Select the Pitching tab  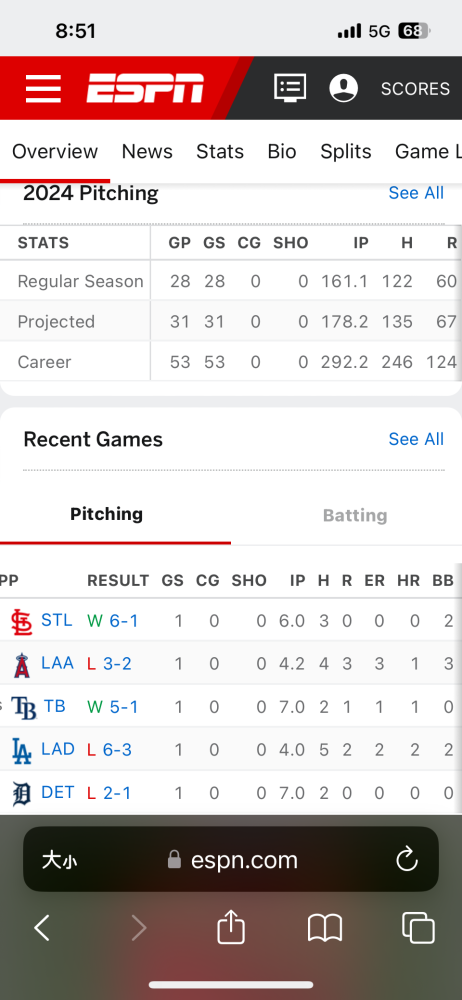point(107,514)
